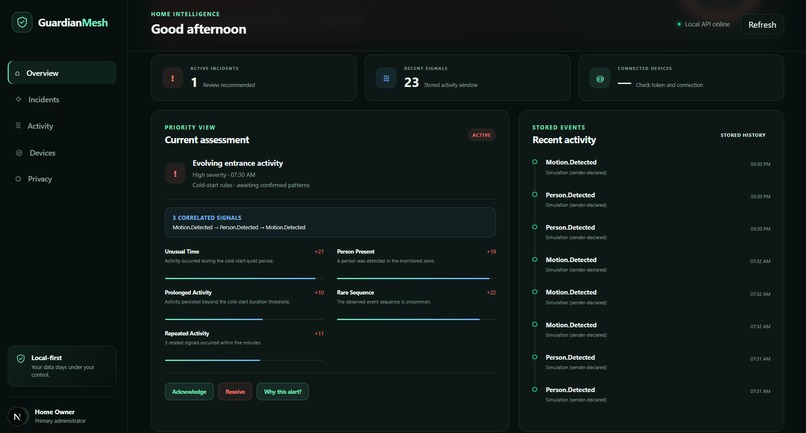Screen dimensions: 806x433
Task: Click the Prolonged Activity factor label
Action: point(188,293)
